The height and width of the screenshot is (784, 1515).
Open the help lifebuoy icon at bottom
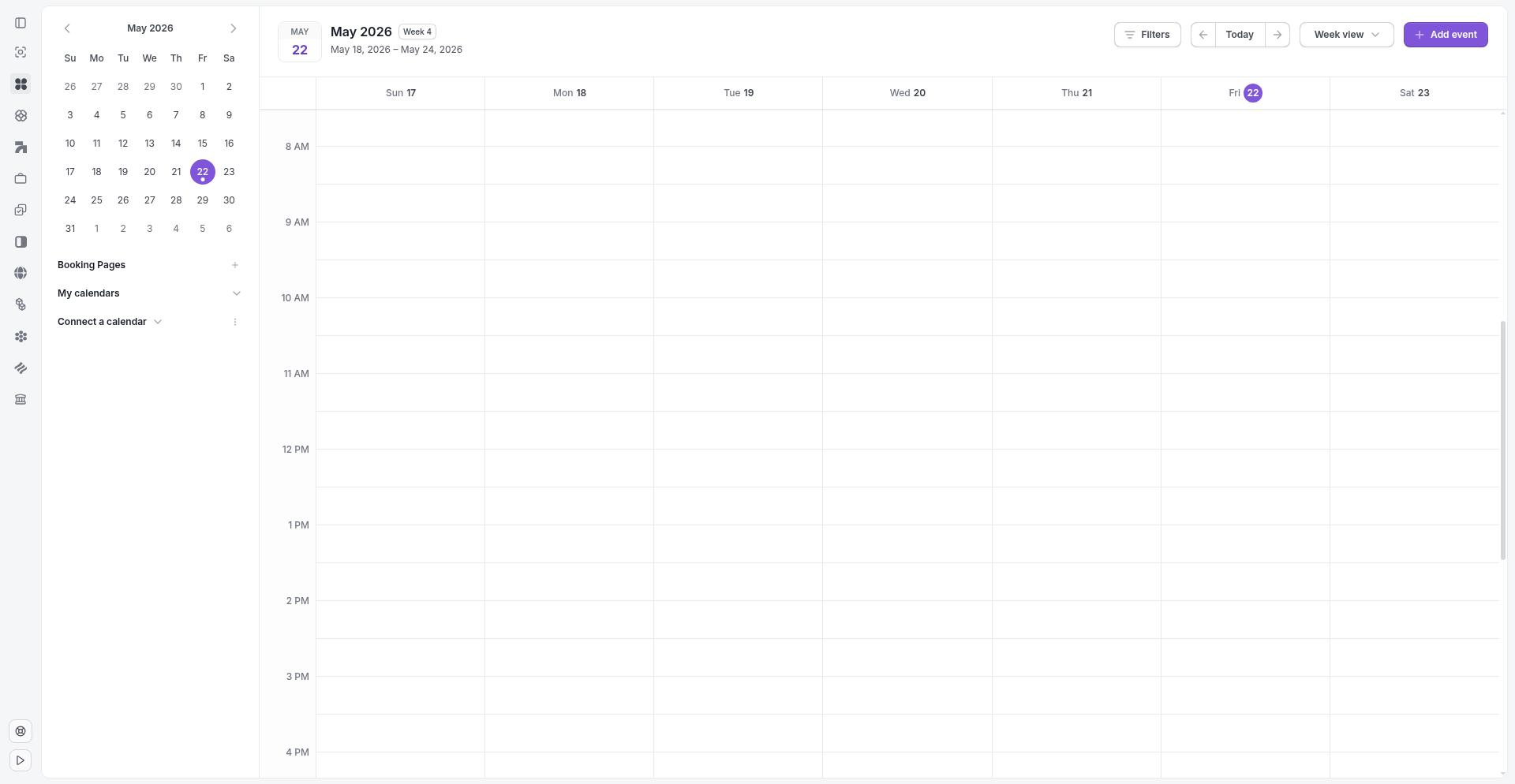[x=21, y=731]
